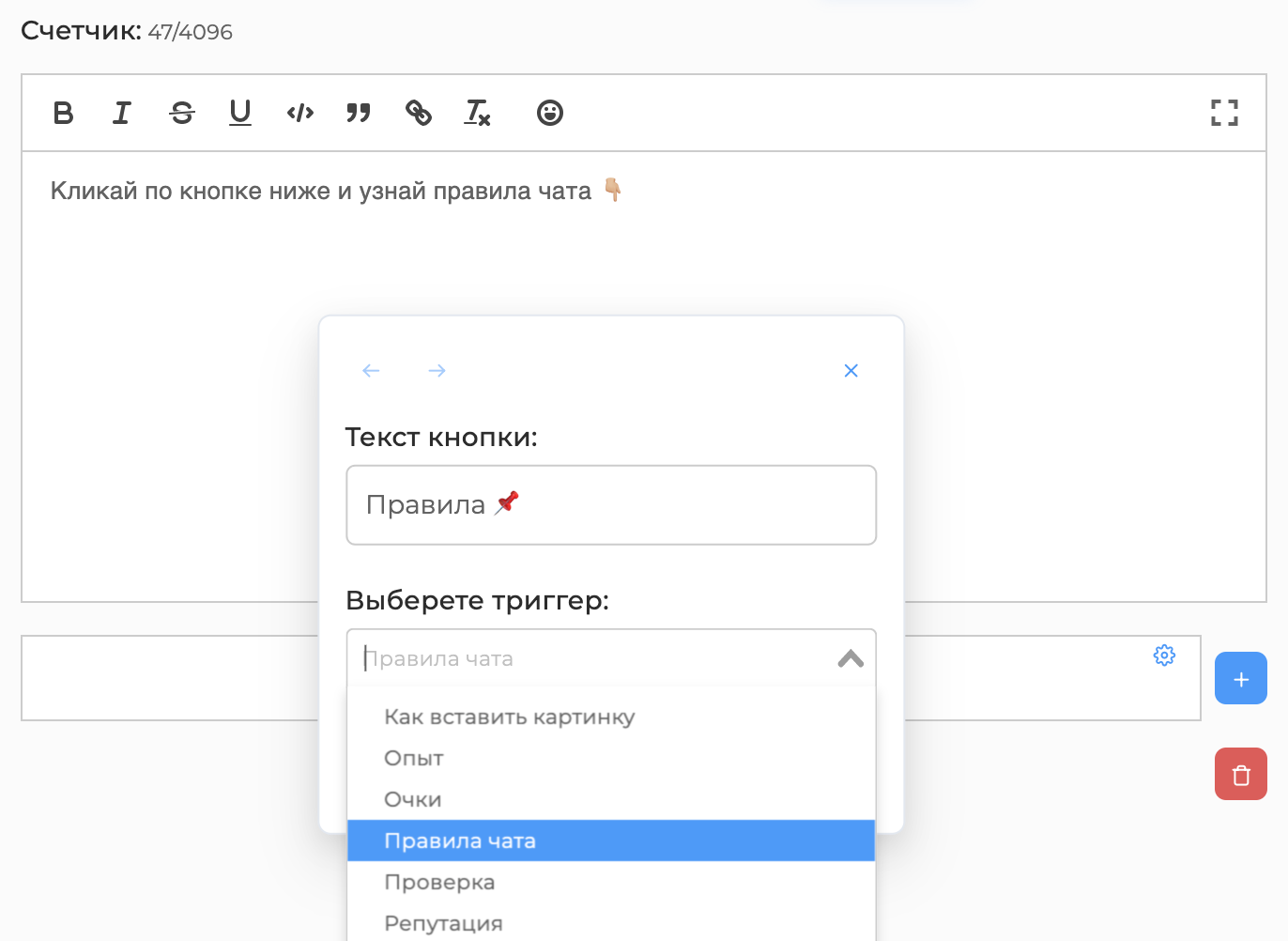Insert a hyperlink
The width and height of the screenshot is (1288, 941).
click(419, 113)
